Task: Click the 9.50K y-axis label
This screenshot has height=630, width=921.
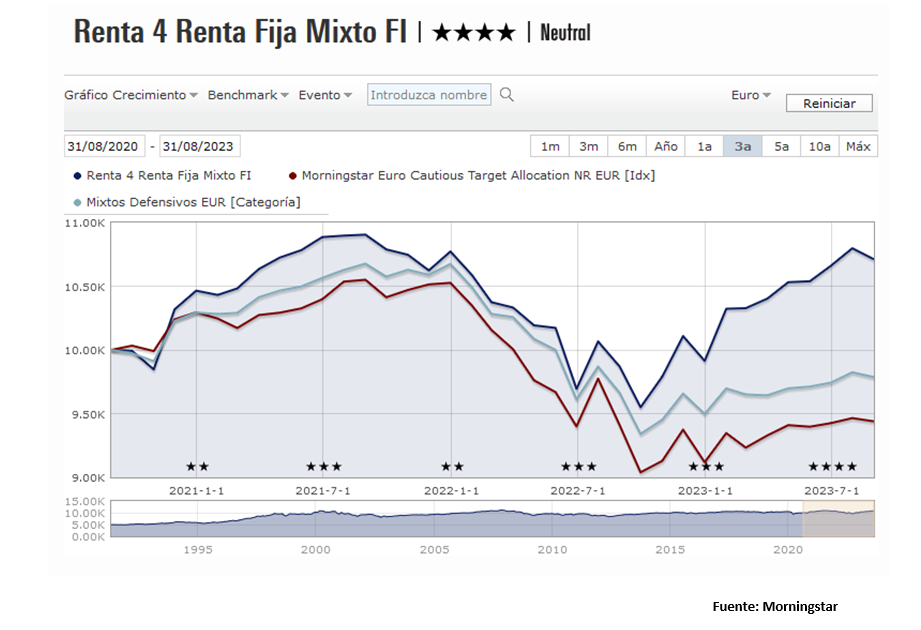Action: pos(88,415)
